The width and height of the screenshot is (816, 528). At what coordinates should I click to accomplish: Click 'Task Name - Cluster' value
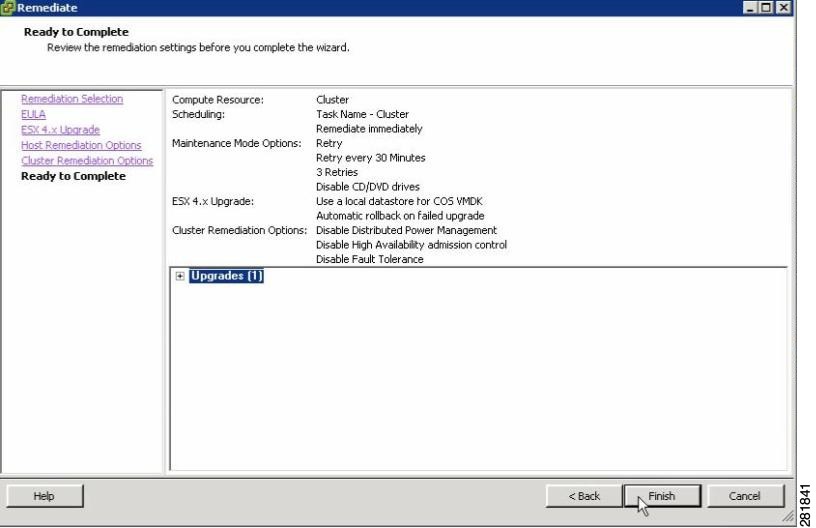point(362,114)
